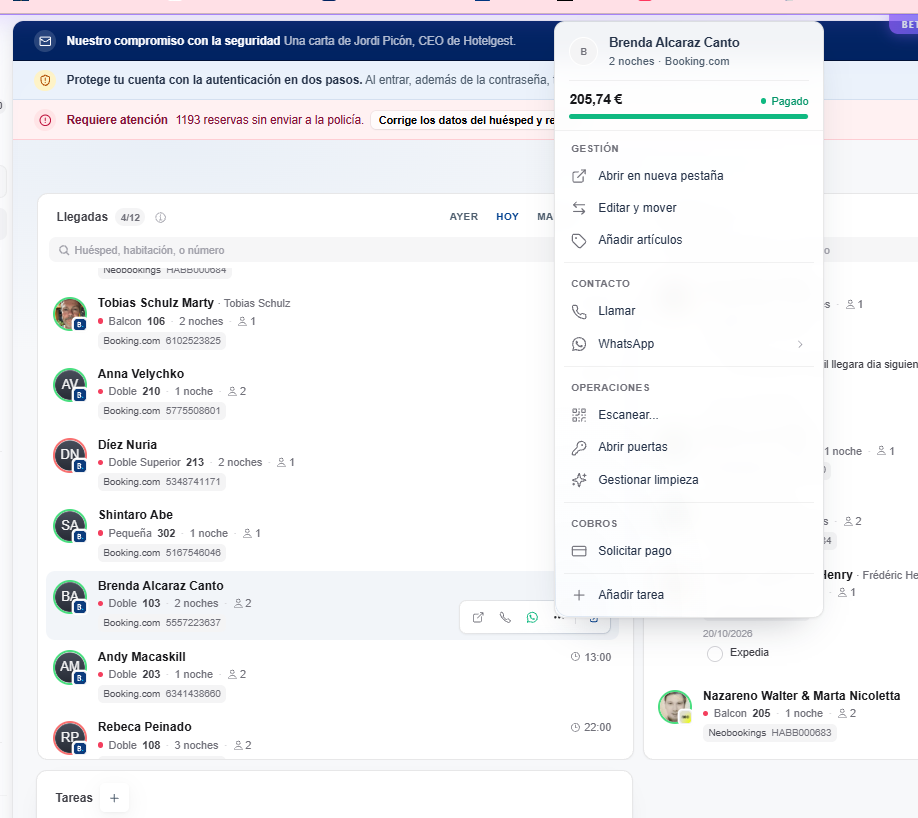
Task: Click the Tobias Schulz Marty avatar photo
Action: 70,313
